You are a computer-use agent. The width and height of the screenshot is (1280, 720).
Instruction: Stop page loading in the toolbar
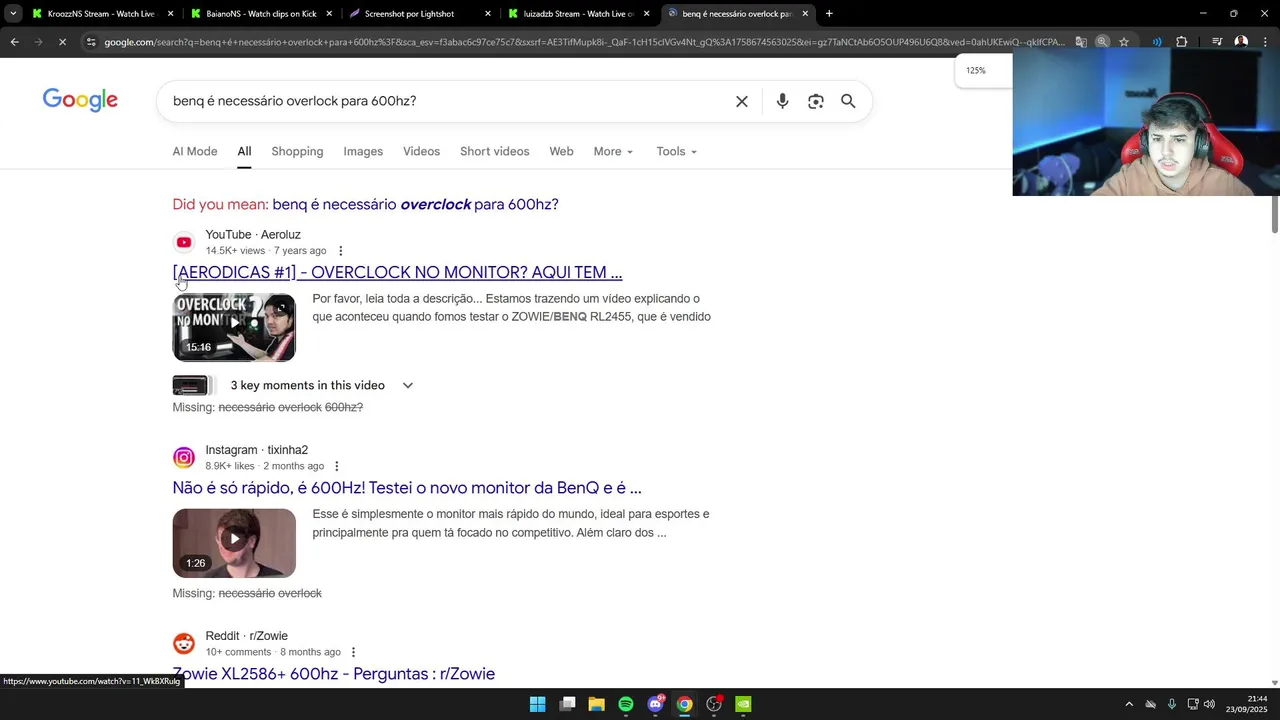tap(62, 42)
